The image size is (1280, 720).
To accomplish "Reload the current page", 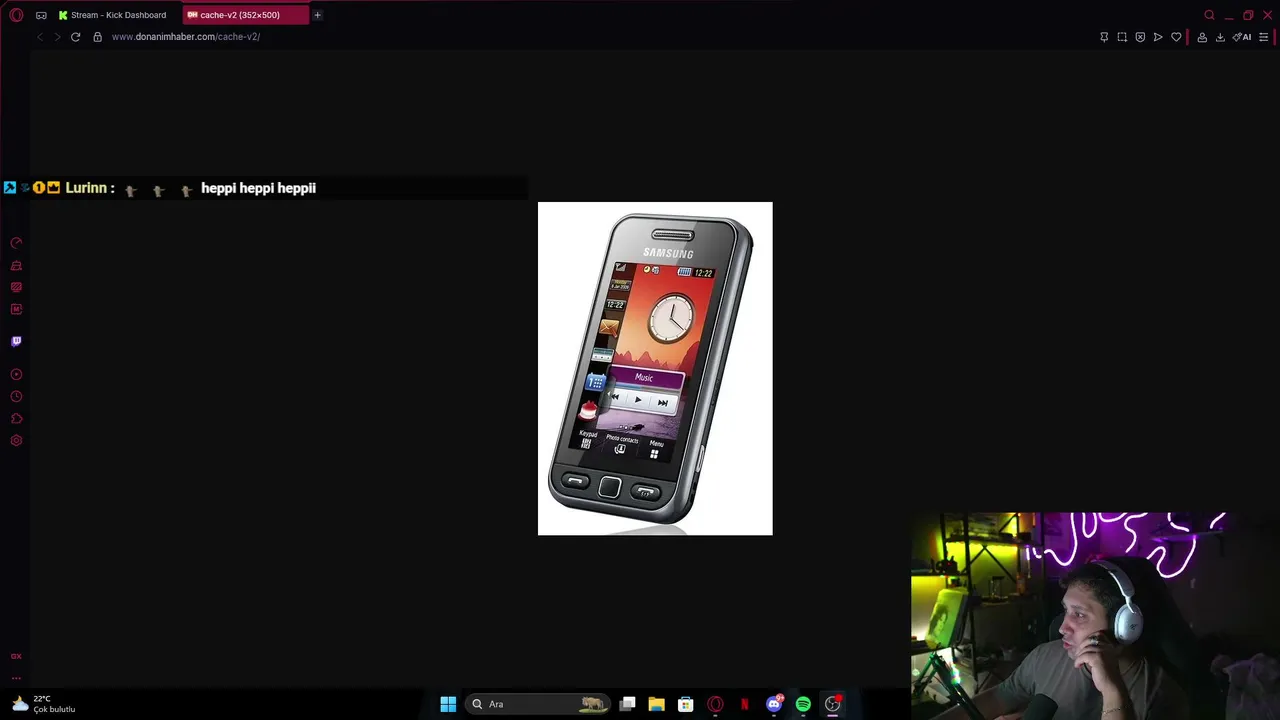I will click(75, 37).
